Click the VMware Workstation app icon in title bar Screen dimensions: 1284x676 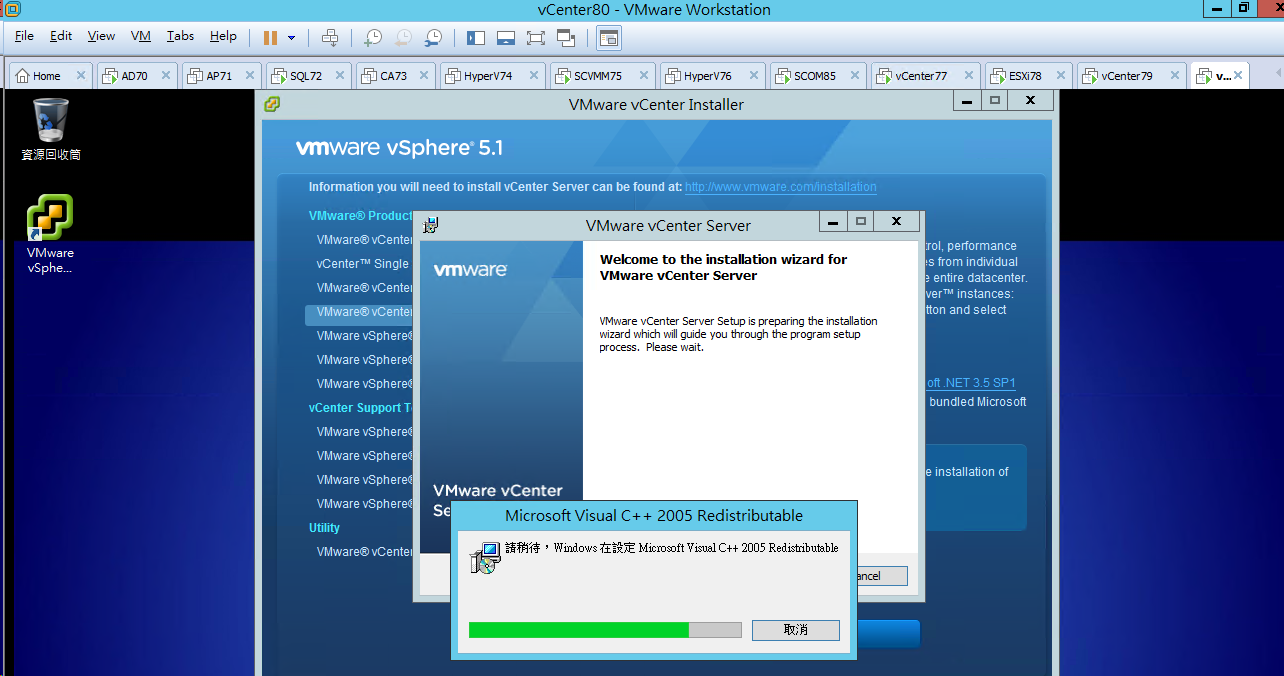click(x=12, y=9)
